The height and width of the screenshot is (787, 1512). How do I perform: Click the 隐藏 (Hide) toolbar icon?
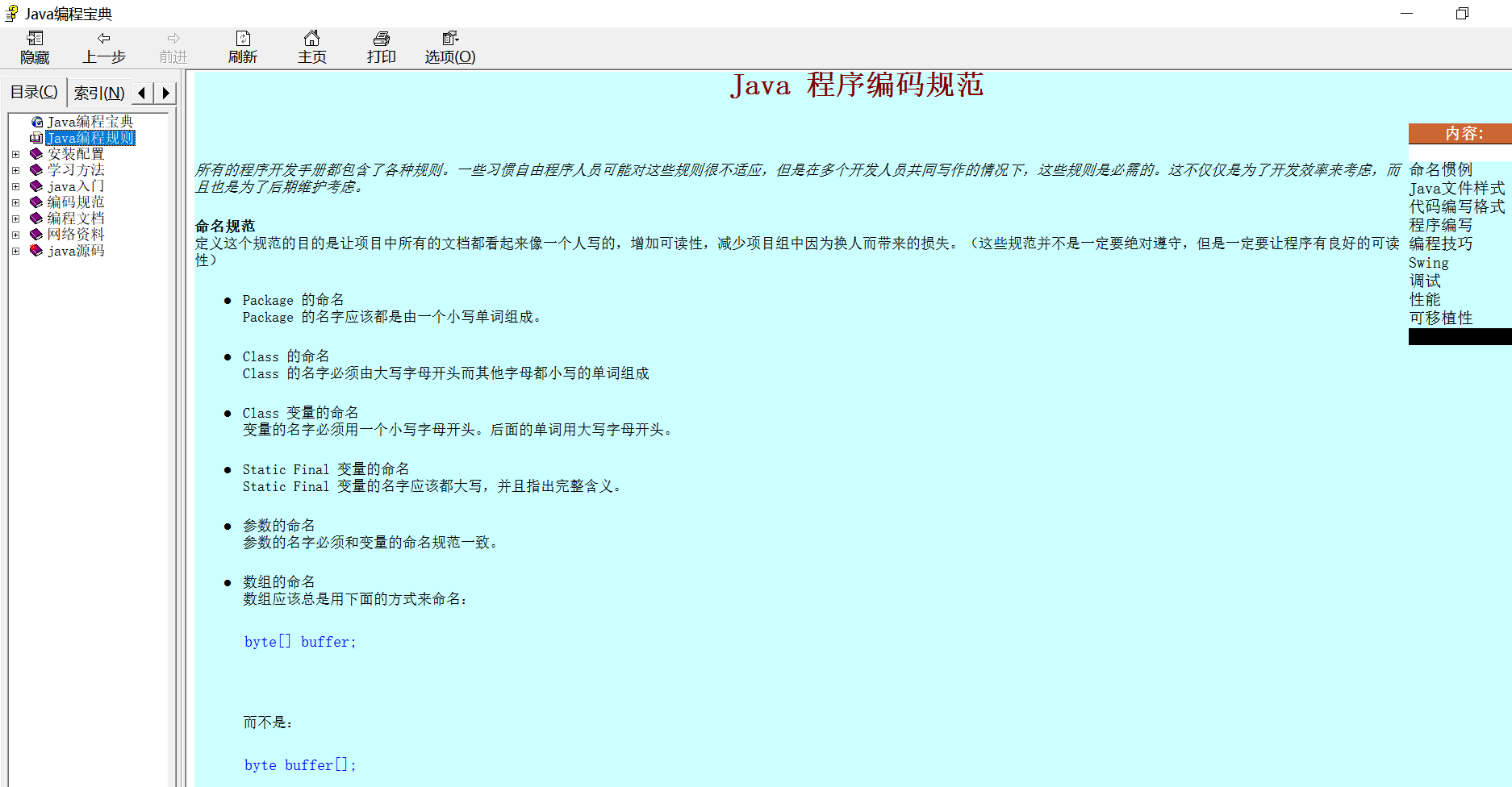[x=35, y=48]
